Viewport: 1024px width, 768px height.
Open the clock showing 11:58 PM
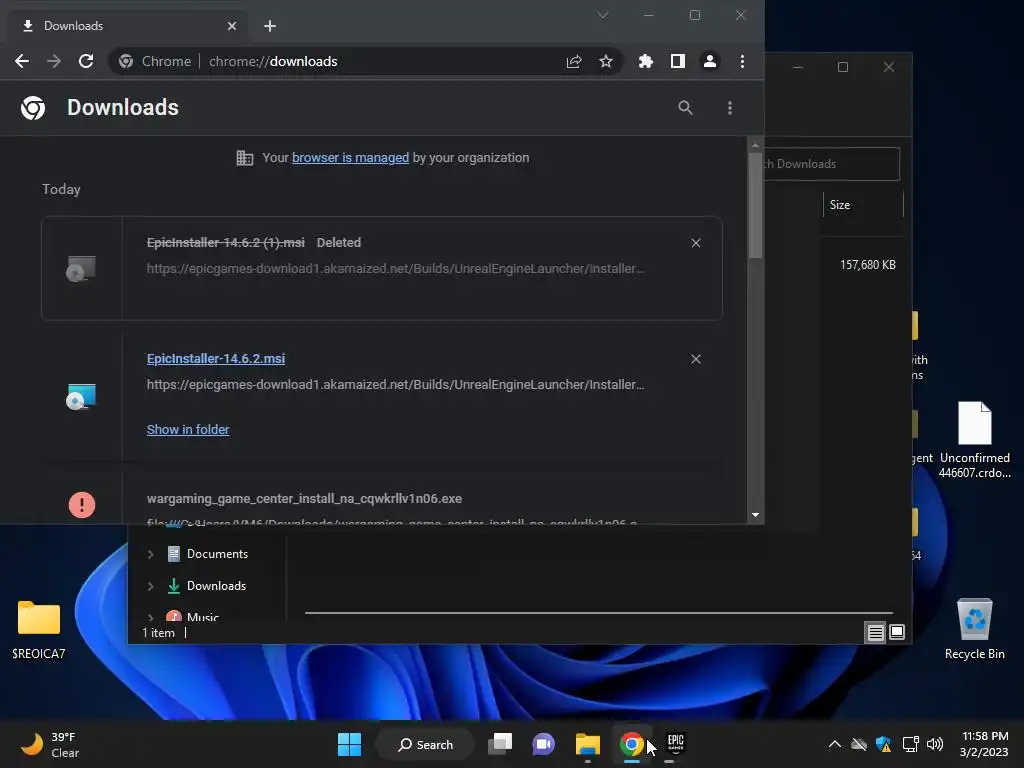click(984, 744)
